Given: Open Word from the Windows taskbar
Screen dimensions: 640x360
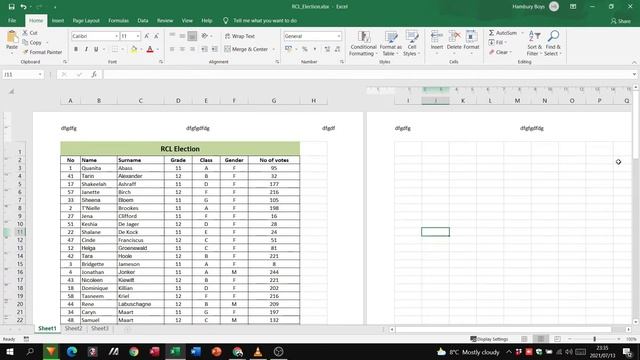Looking at the screenshot, I should click(x=196, y=351).
